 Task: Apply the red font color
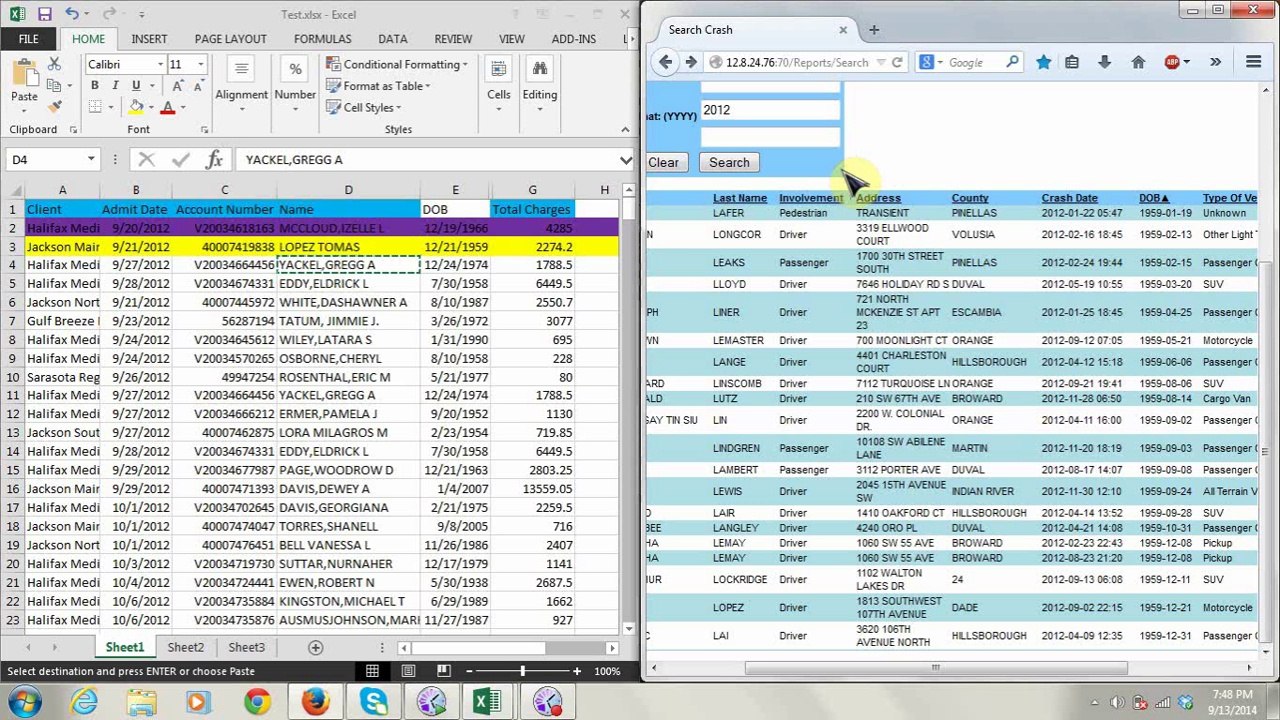tap(167, 108)
